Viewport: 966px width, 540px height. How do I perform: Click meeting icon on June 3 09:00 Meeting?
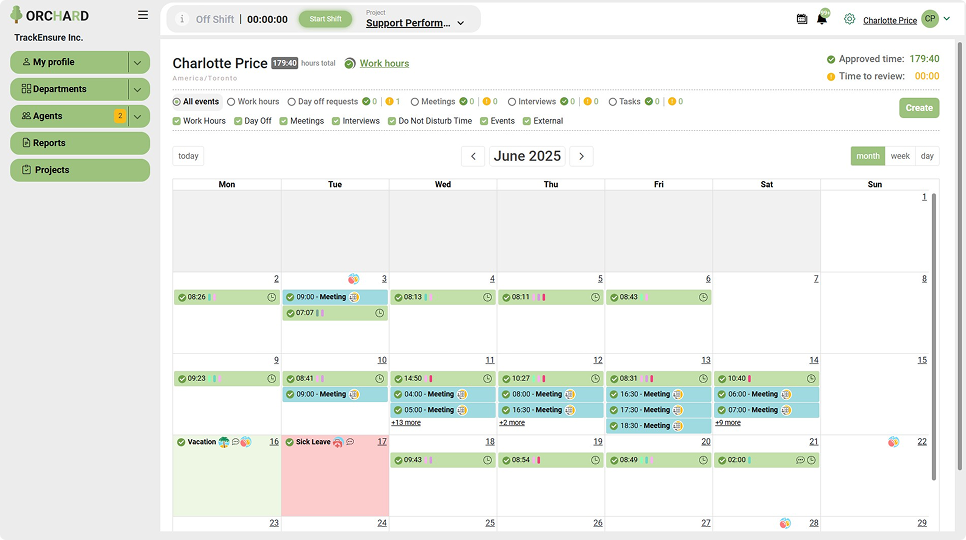click(354, 297)
